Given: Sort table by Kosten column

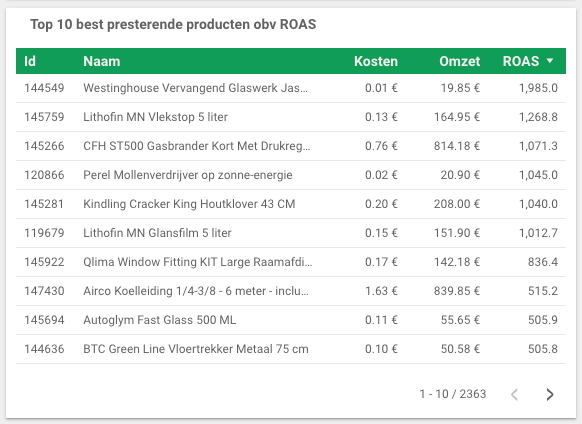Looking at the screenshot, I should [376, 61].
